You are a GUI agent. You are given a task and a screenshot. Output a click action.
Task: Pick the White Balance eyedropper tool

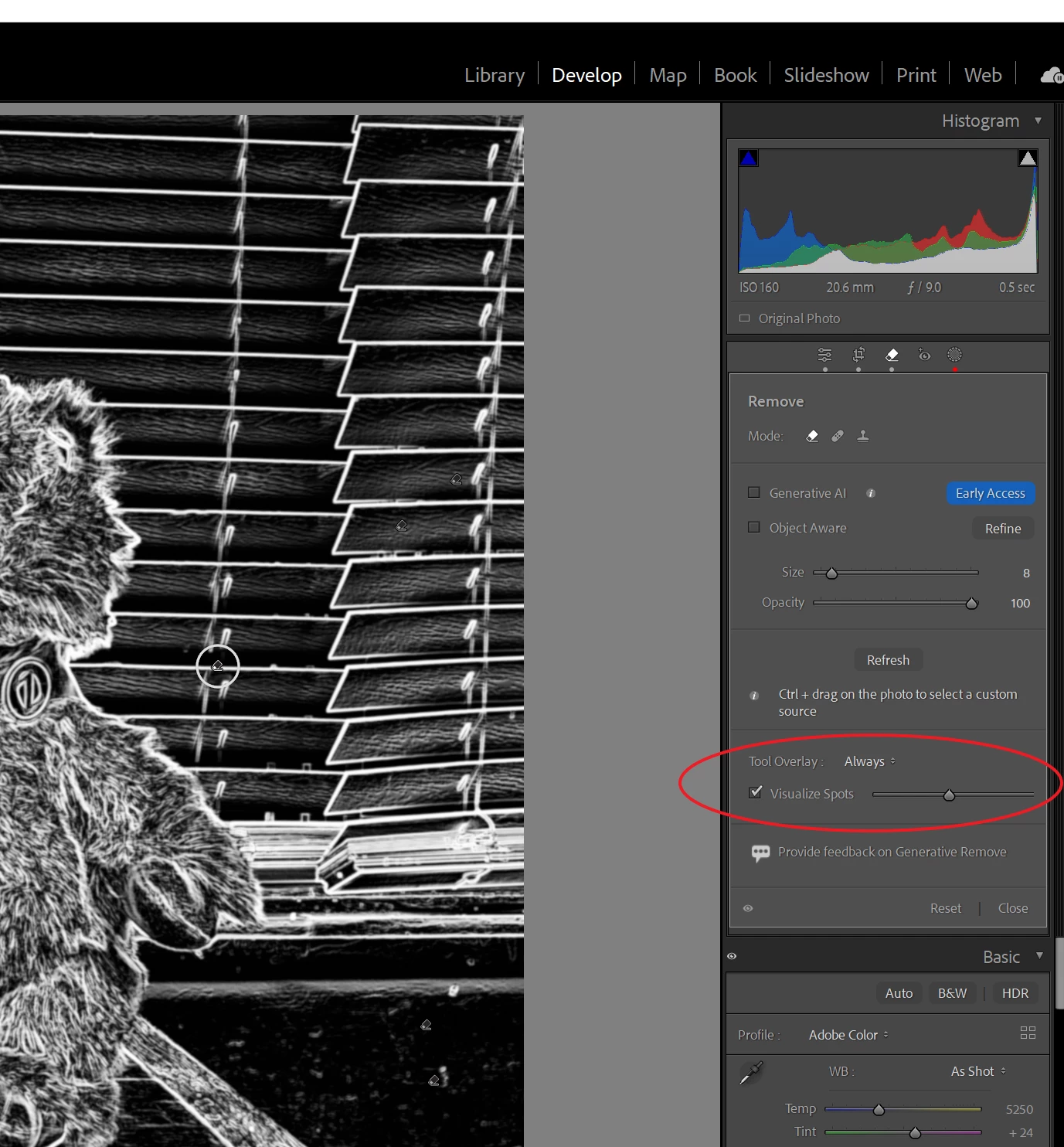click(x=751, y=1072)
